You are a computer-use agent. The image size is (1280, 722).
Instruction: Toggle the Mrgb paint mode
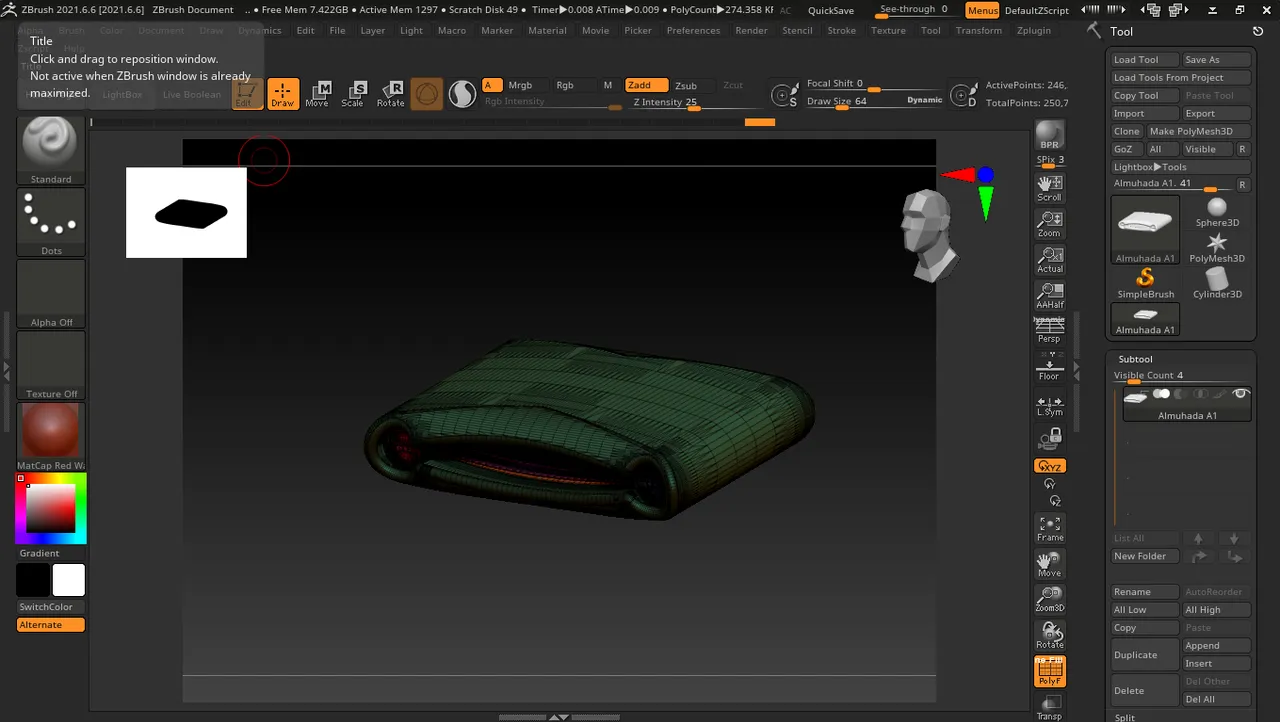(x=520, y=85)
